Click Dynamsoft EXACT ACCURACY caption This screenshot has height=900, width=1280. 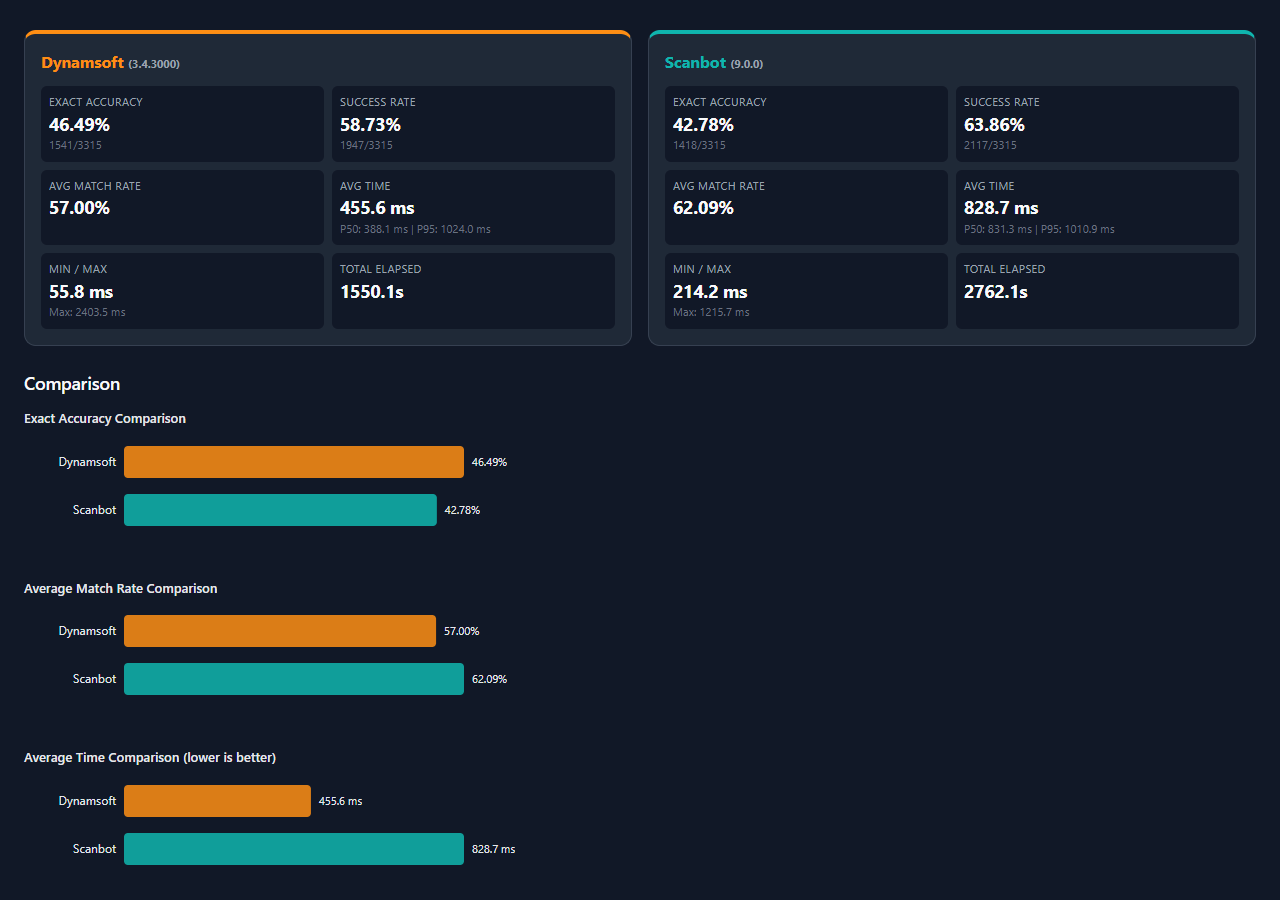tap(96, 102)
